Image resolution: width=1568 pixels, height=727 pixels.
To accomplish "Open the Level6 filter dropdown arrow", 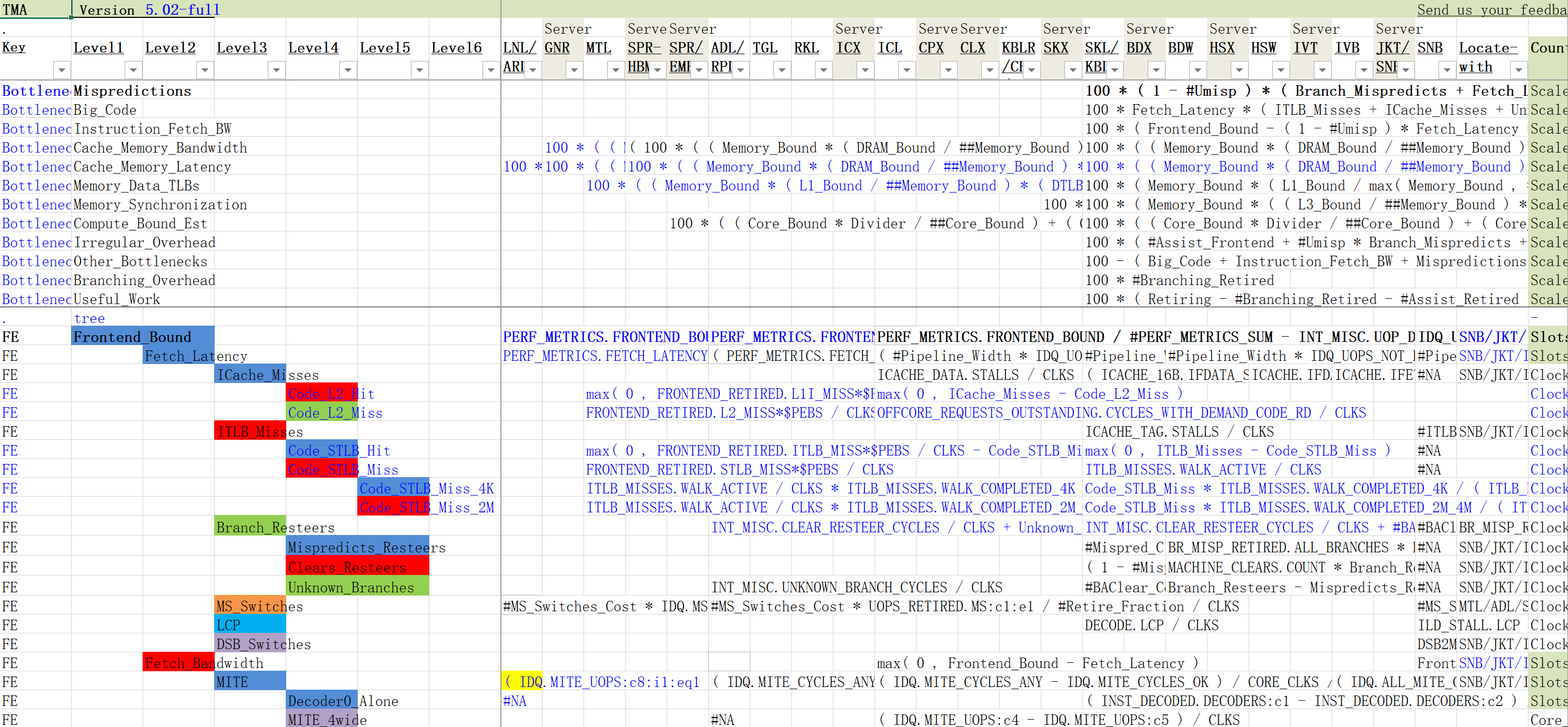I will click(x=490, y=70).
